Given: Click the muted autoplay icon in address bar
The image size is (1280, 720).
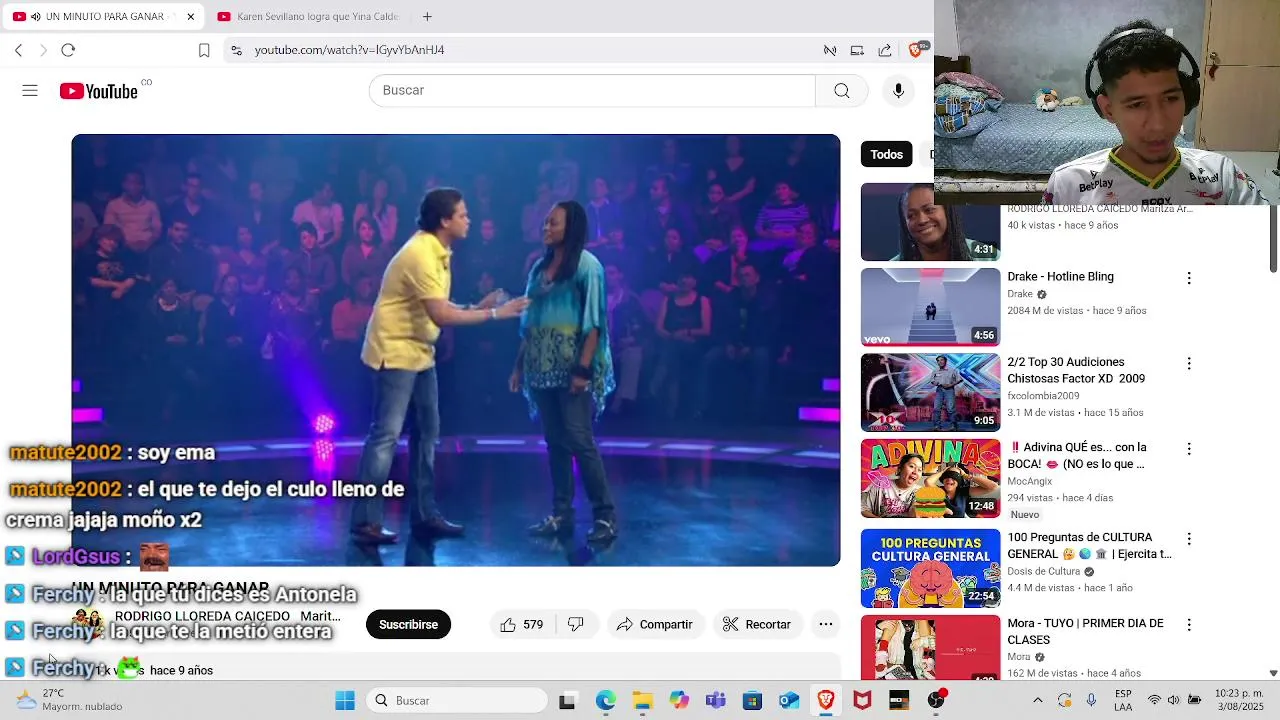Looking at the screenshot, I should [829, 50].
